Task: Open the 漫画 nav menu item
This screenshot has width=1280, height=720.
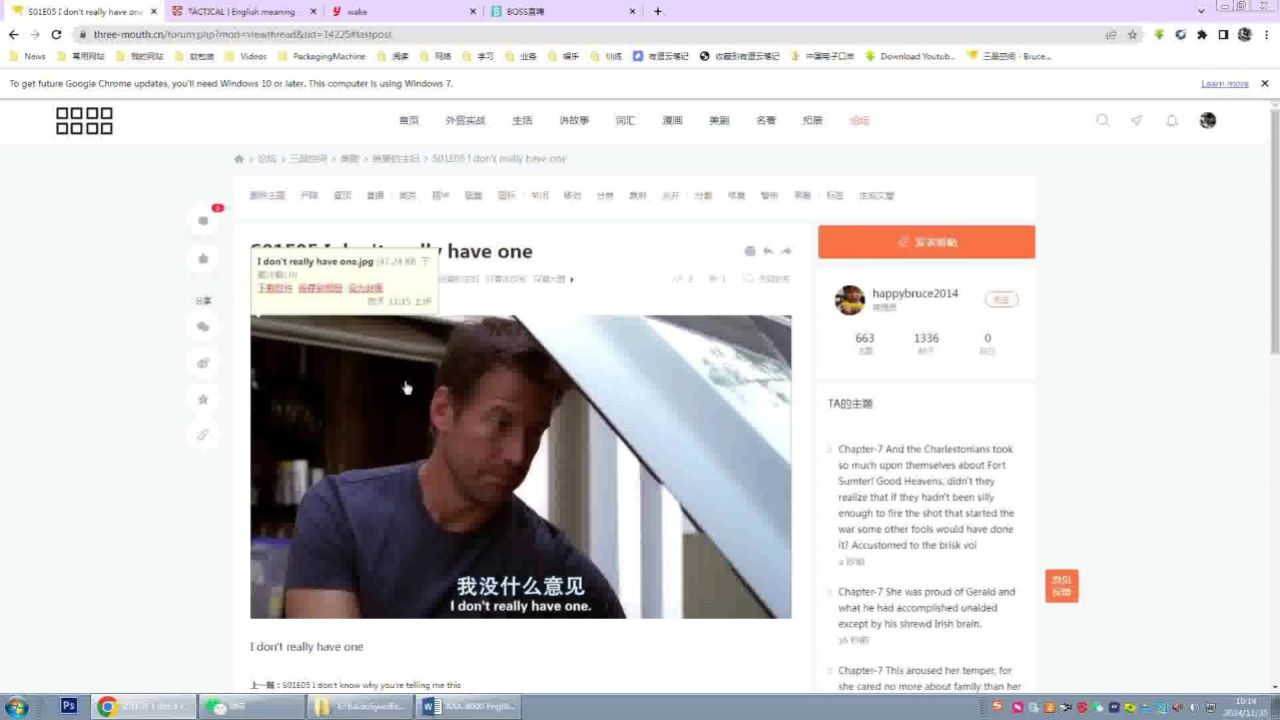Action: [672, 120]
